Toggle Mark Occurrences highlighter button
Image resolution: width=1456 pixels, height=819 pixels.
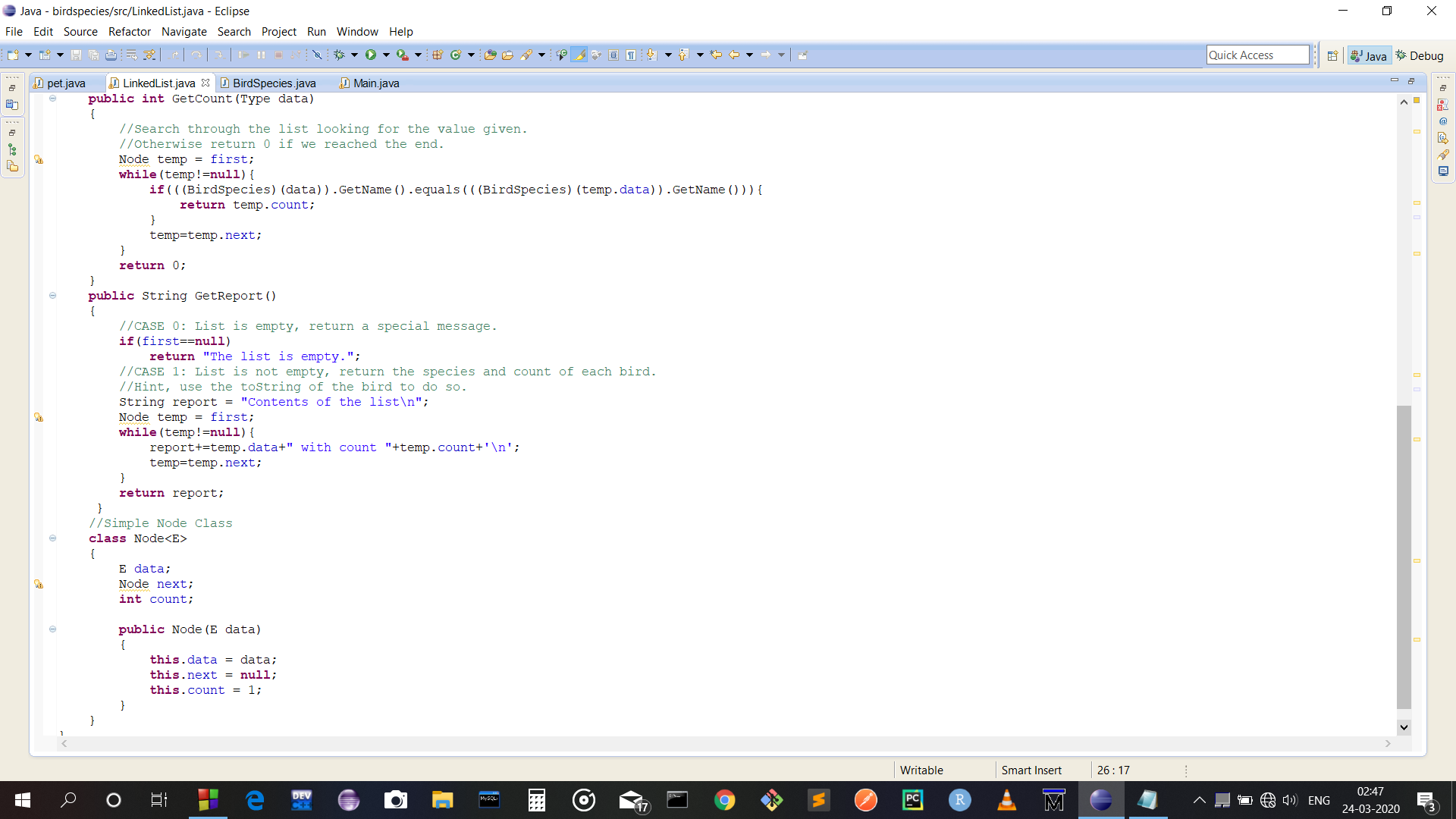point(579,55)
